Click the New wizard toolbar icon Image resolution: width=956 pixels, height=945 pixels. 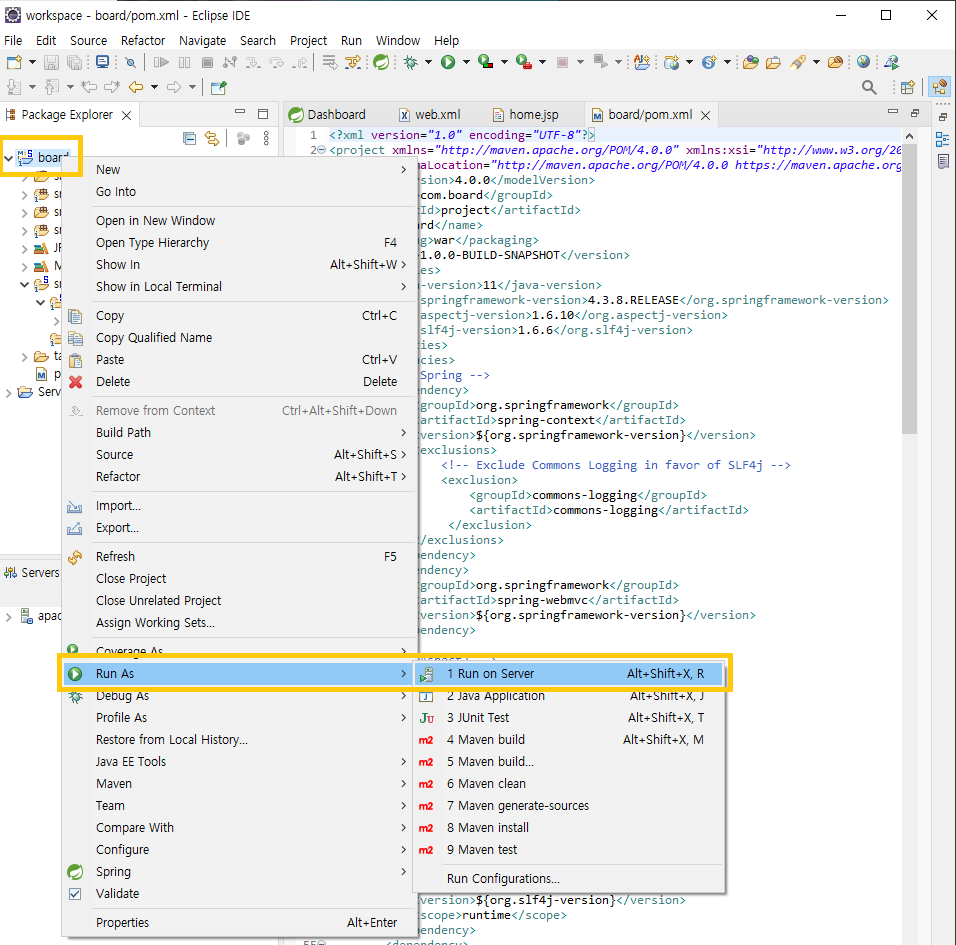14,62
